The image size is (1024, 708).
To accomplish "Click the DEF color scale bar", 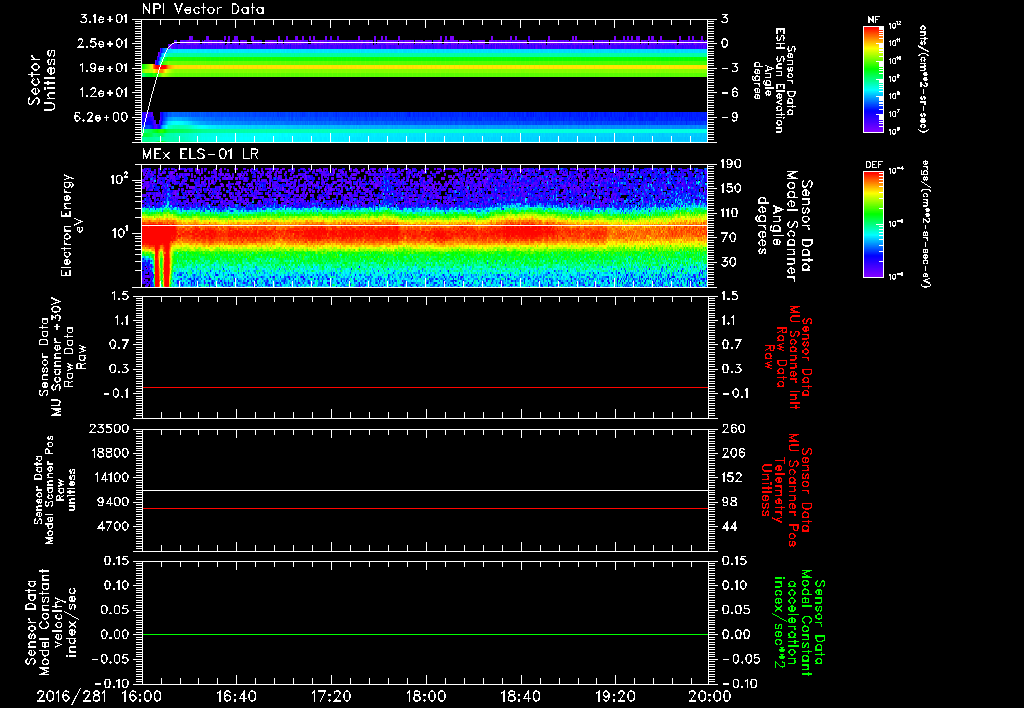I will 873,224.
